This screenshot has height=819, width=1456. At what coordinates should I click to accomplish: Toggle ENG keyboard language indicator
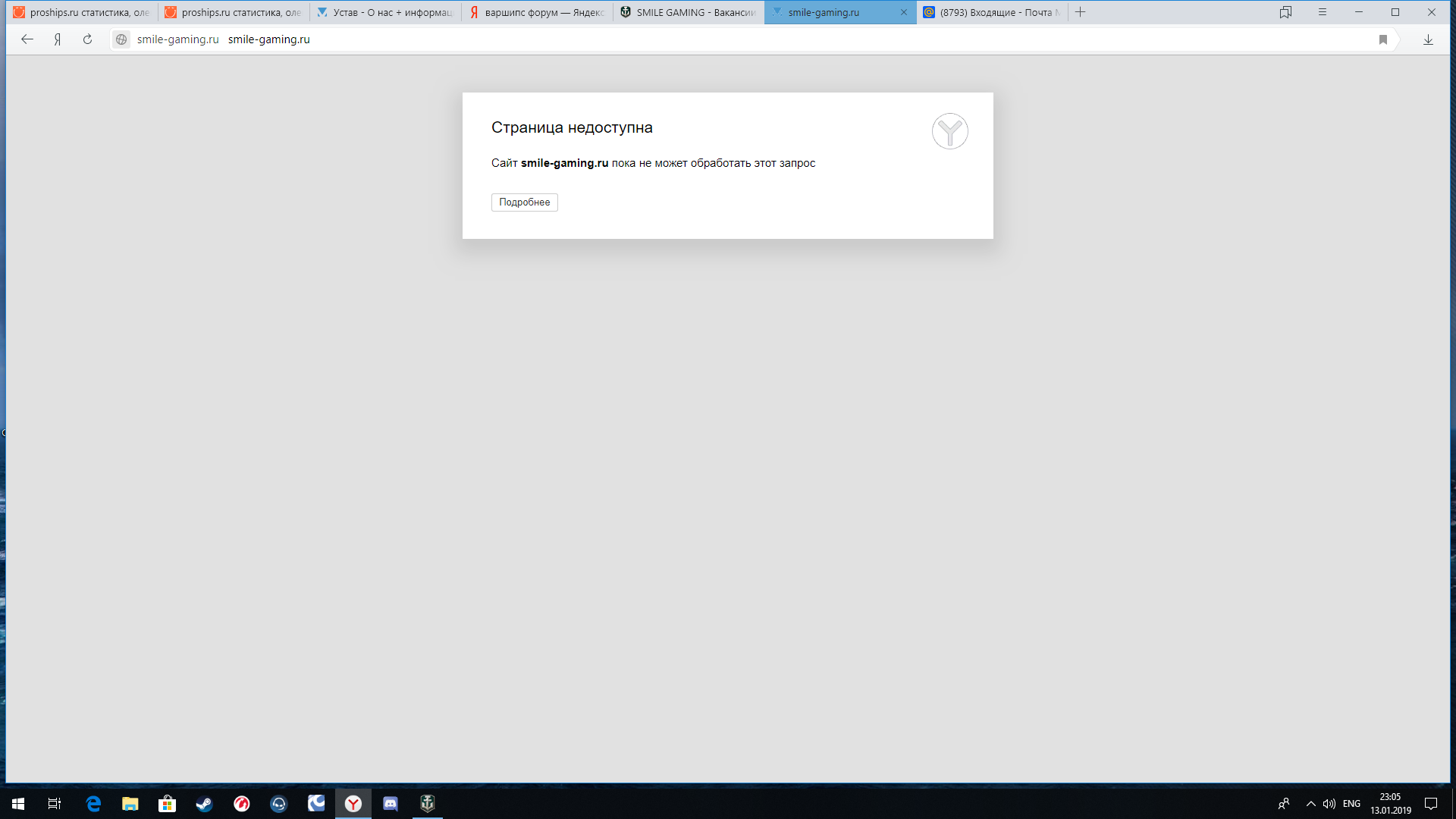click(1351, 804)
